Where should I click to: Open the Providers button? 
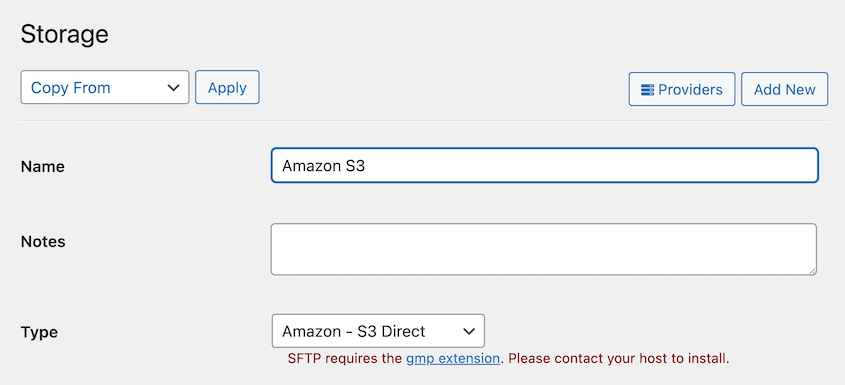(x=682, y=89)
